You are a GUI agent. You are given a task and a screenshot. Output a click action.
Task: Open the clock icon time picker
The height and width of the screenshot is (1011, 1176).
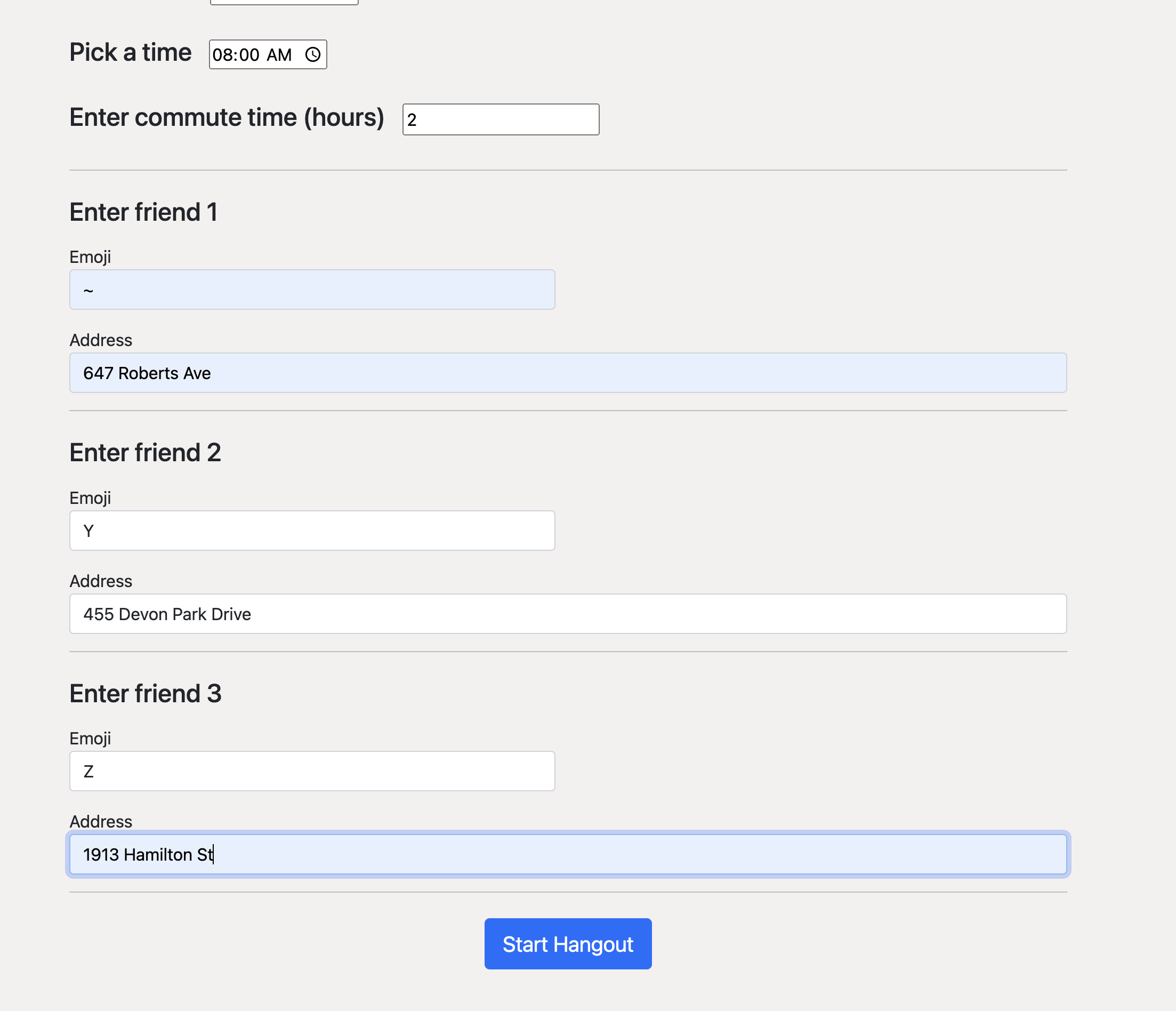pos(313,54)
